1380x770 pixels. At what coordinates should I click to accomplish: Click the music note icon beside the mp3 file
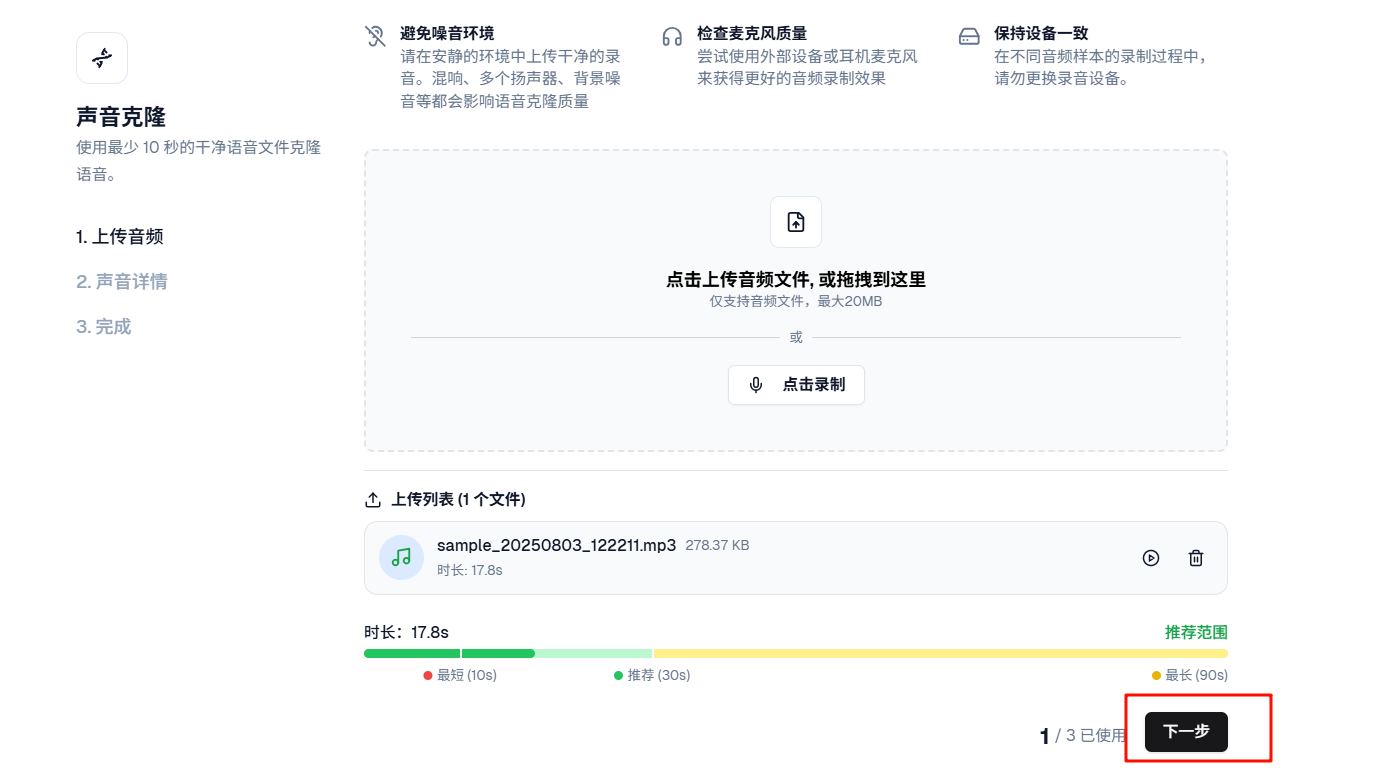pyautogui.click(x=401, y=558)
